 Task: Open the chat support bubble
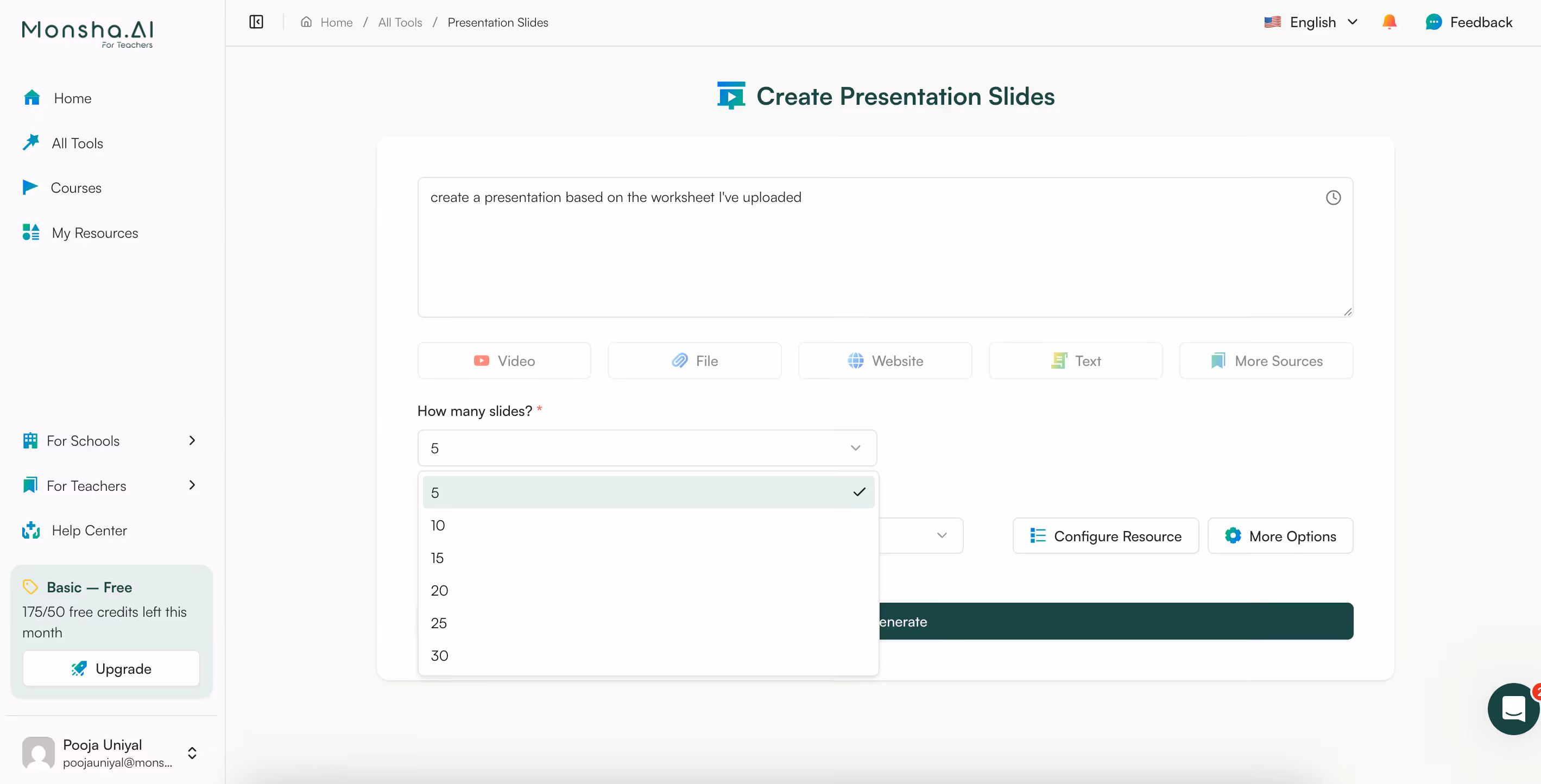[x=1513, y=709]
